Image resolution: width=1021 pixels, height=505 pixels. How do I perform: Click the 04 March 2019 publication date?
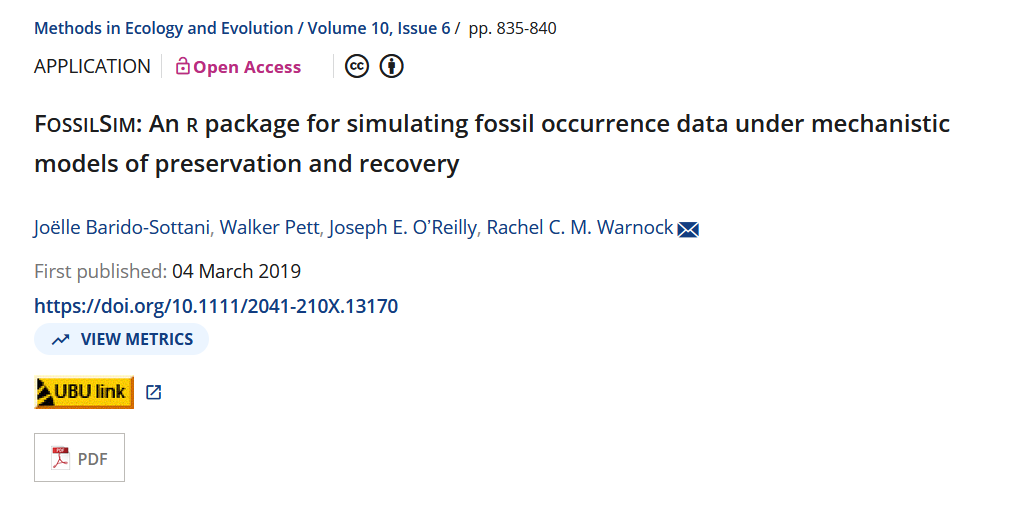point(236,271)
